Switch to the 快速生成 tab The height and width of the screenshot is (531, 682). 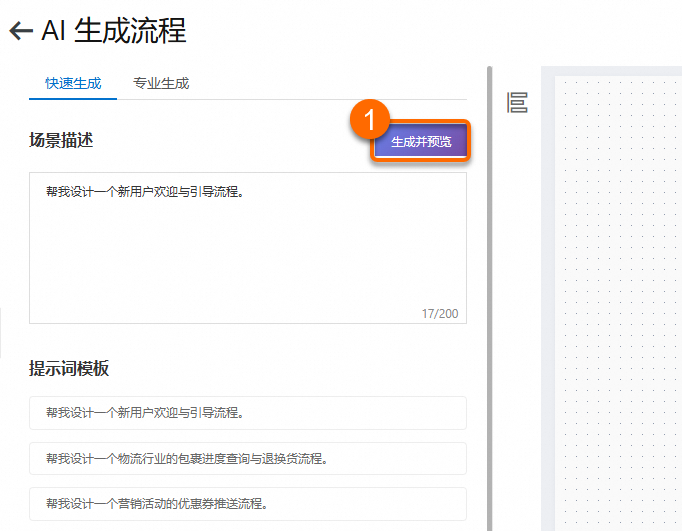73,83
